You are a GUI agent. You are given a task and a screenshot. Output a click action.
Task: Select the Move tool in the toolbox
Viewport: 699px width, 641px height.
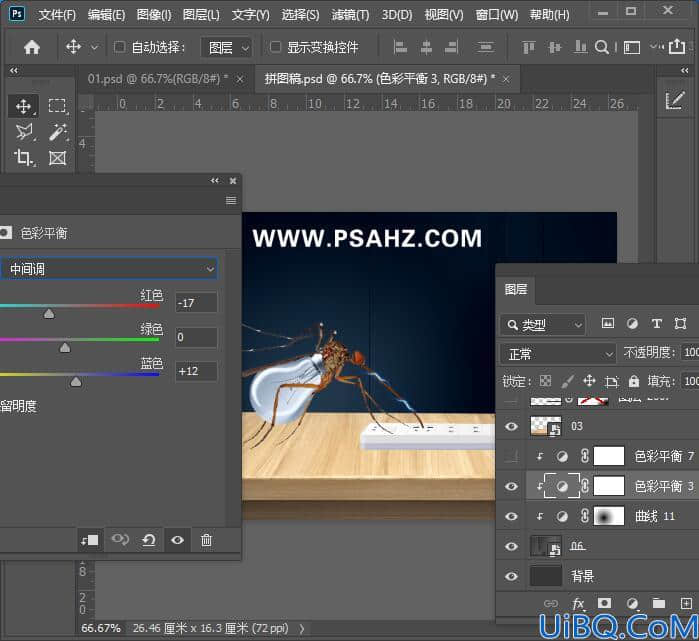[x=23, y=106]
